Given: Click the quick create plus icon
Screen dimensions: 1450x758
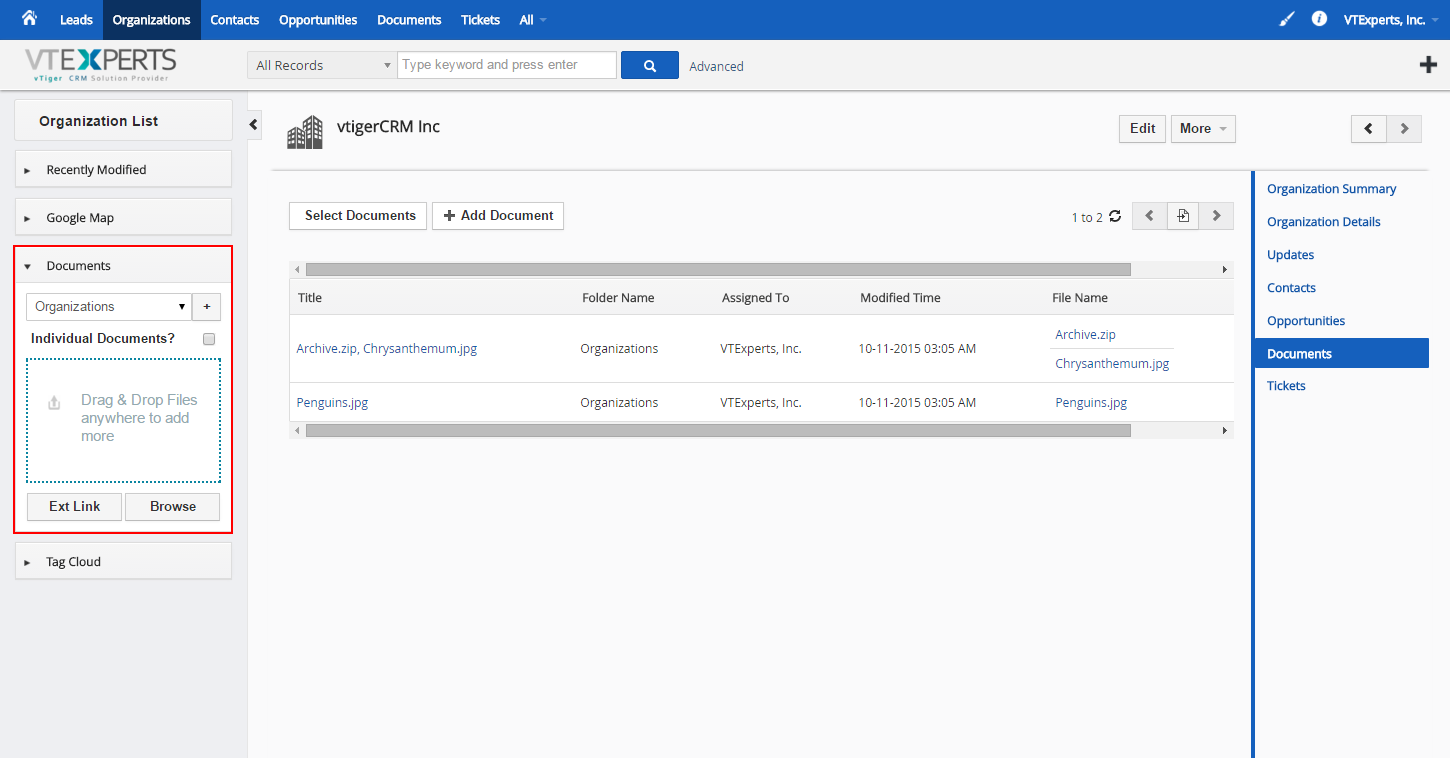Looking at the screenshot, I should [x=1428, y=65].
